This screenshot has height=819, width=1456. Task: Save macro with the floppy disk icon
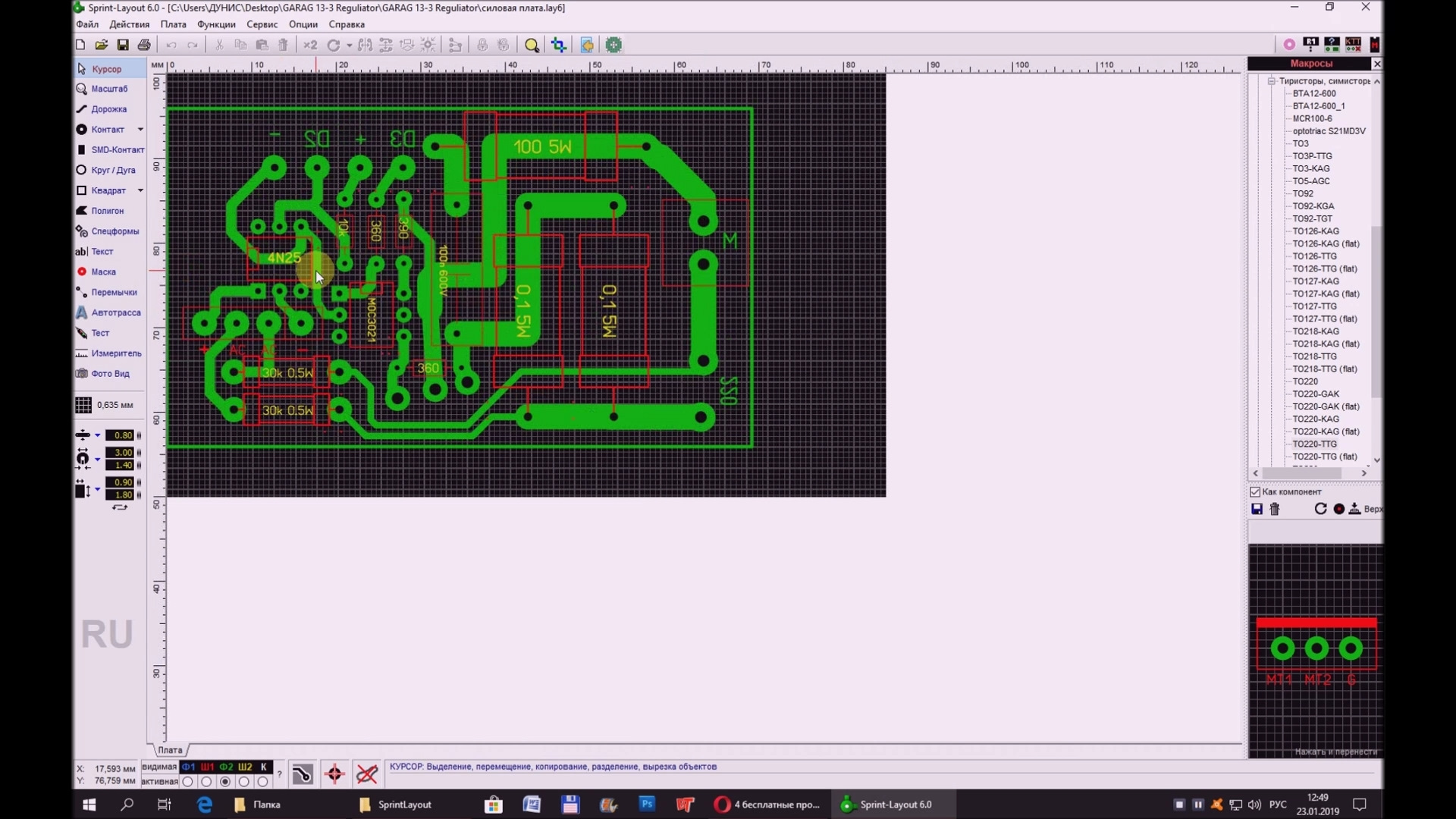[x=1257, y=509]
